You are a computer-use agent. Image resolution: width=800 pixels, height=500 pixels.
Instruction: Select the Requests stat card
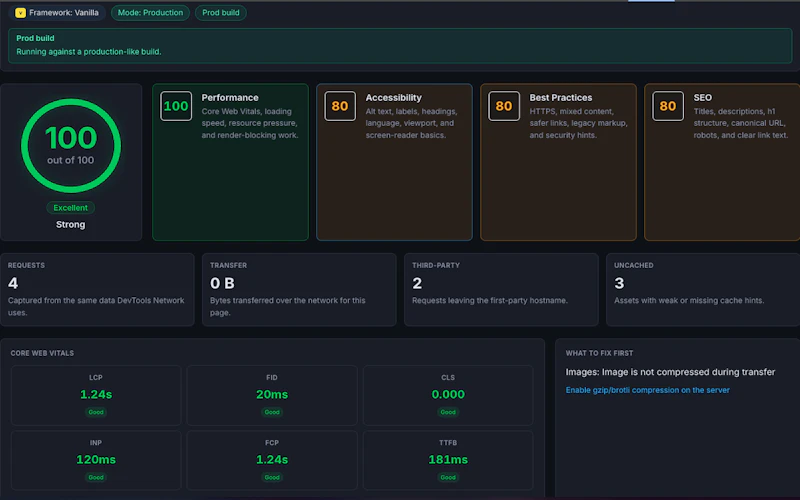(97, 289)
